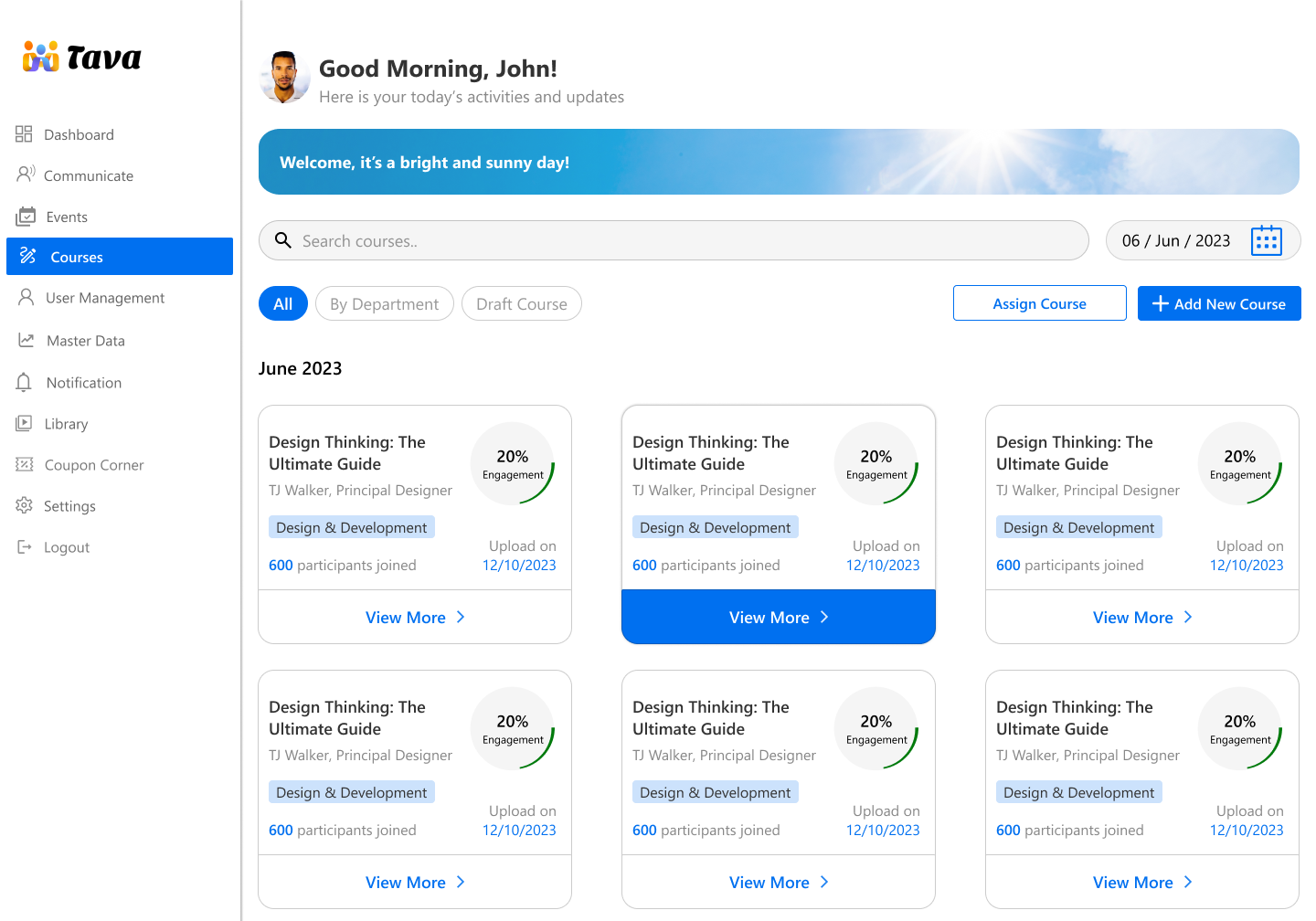Filter courses By Department
This screenshot has height=921, width=1316.
(x=384, y=304)
